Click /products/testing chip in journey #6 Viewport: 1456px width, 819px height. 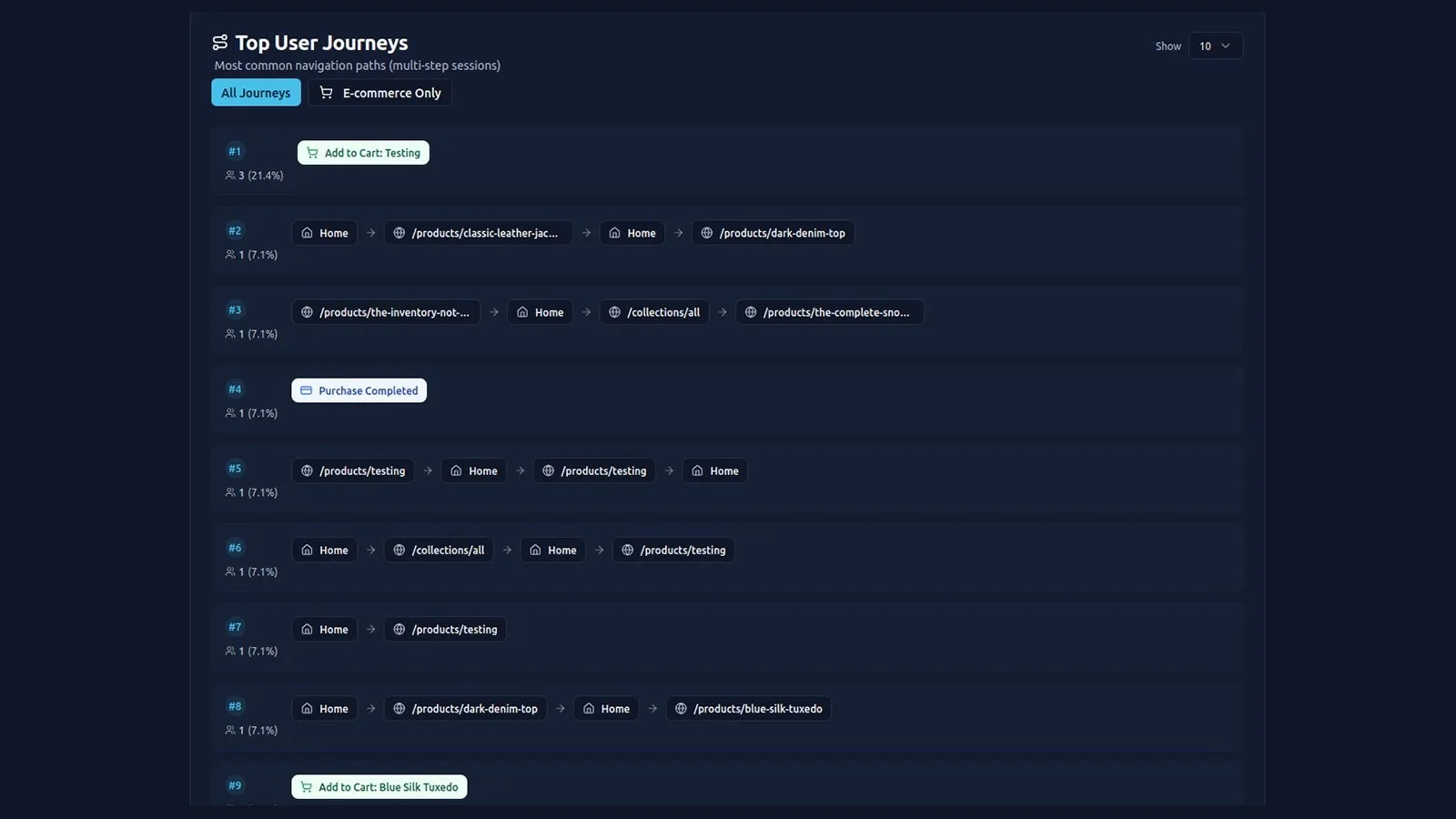coord(673,550)
